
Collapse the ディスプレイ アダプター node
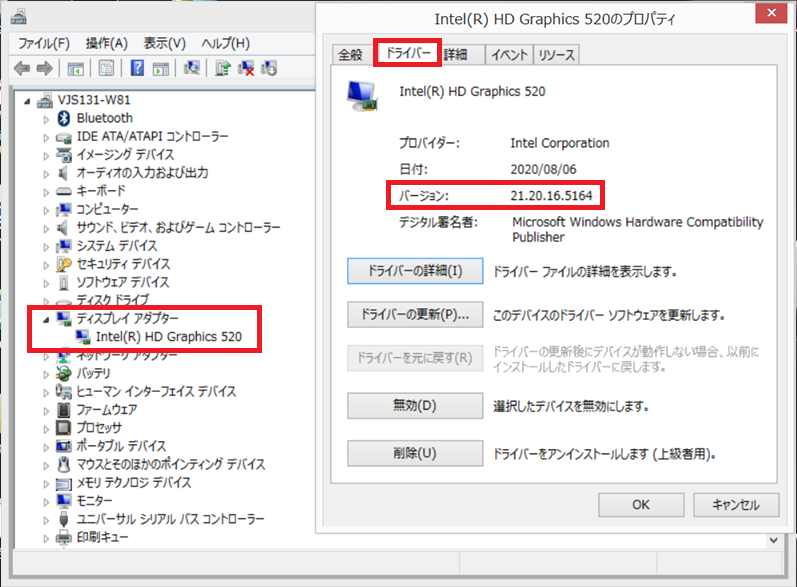click(46, 320)
